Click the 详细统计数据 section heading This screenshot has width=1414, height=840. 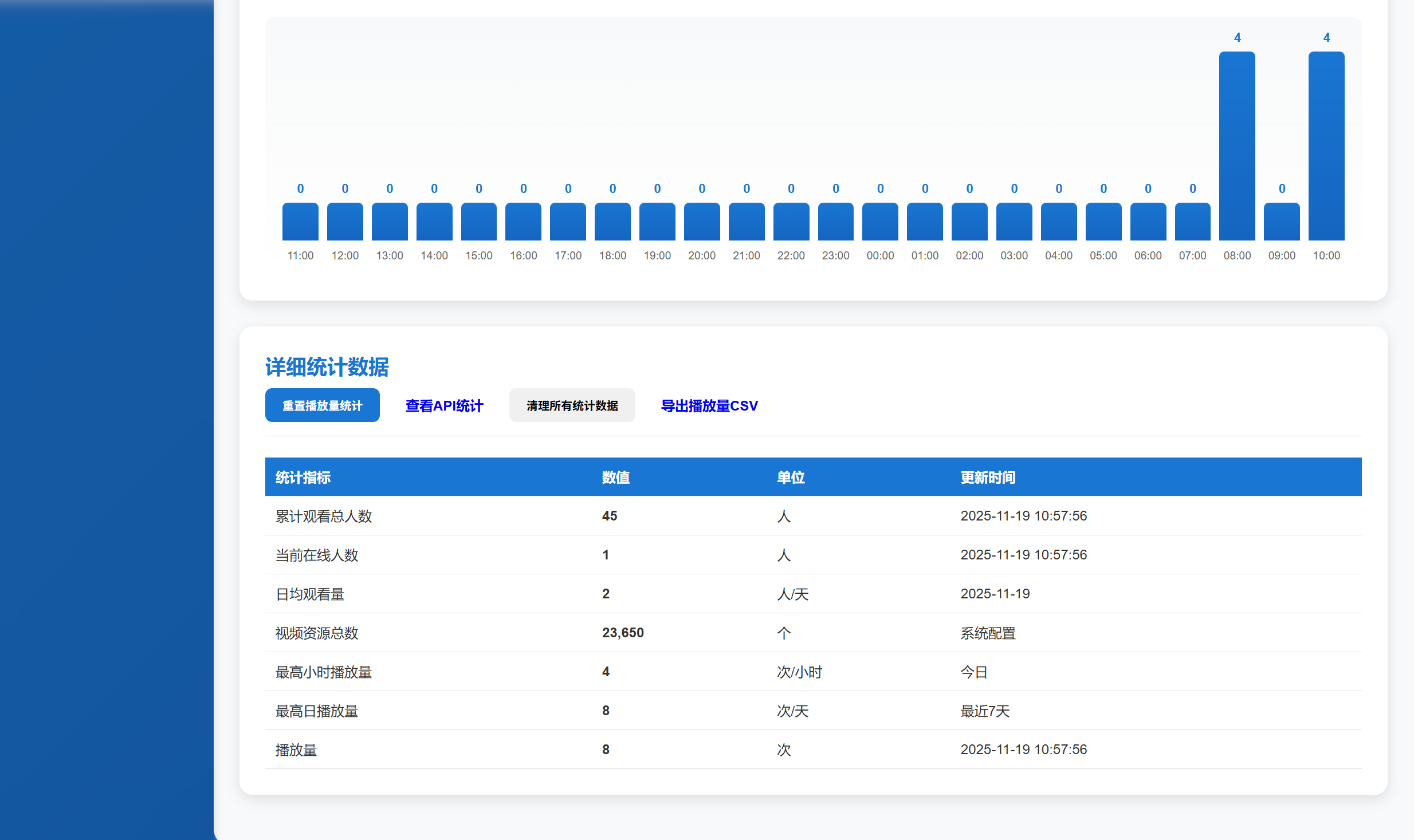click(x=327, y=368)
